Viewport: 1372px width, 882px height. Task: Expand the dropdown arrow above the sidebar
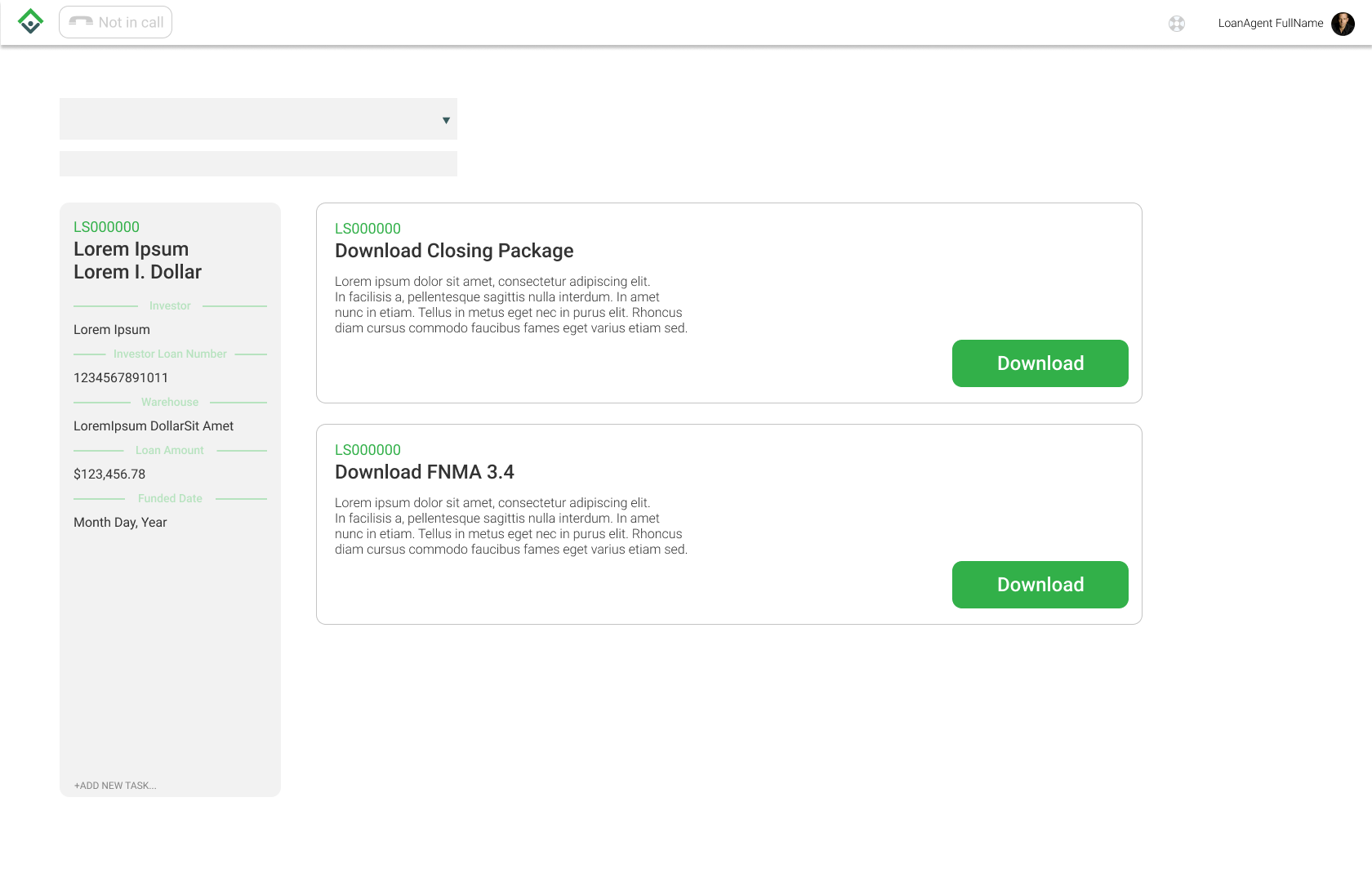(446, 120)
